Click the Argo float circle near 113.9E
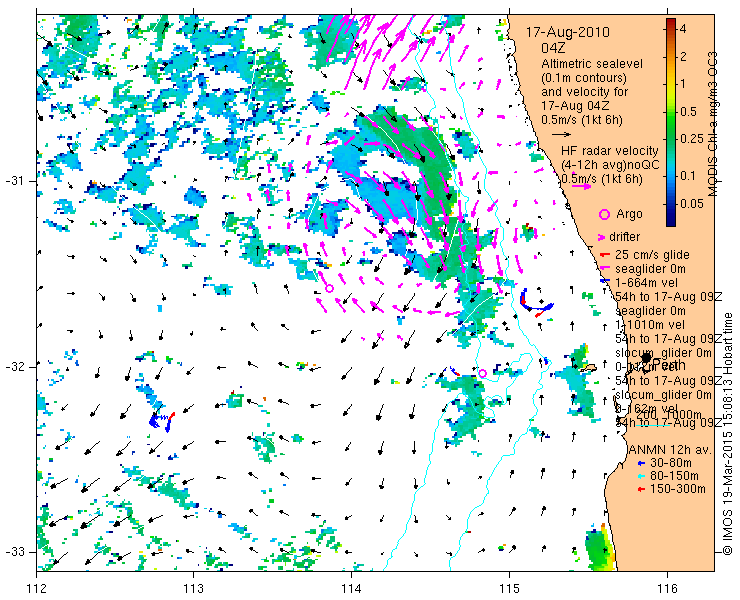This screenshot has height=600, width=740. [329, 288]
